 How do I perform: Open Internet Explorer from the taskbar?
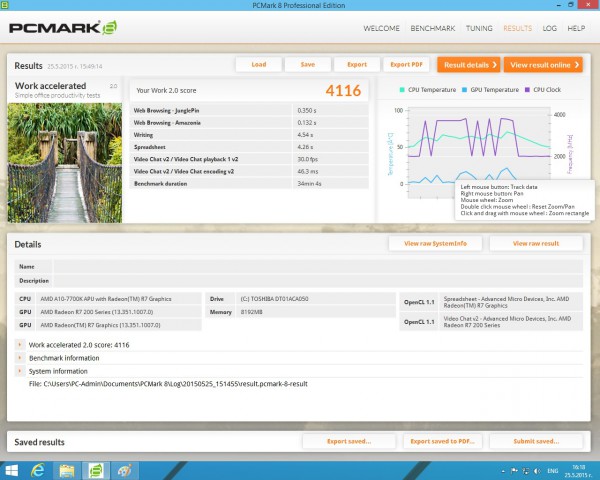pos(38,471)
